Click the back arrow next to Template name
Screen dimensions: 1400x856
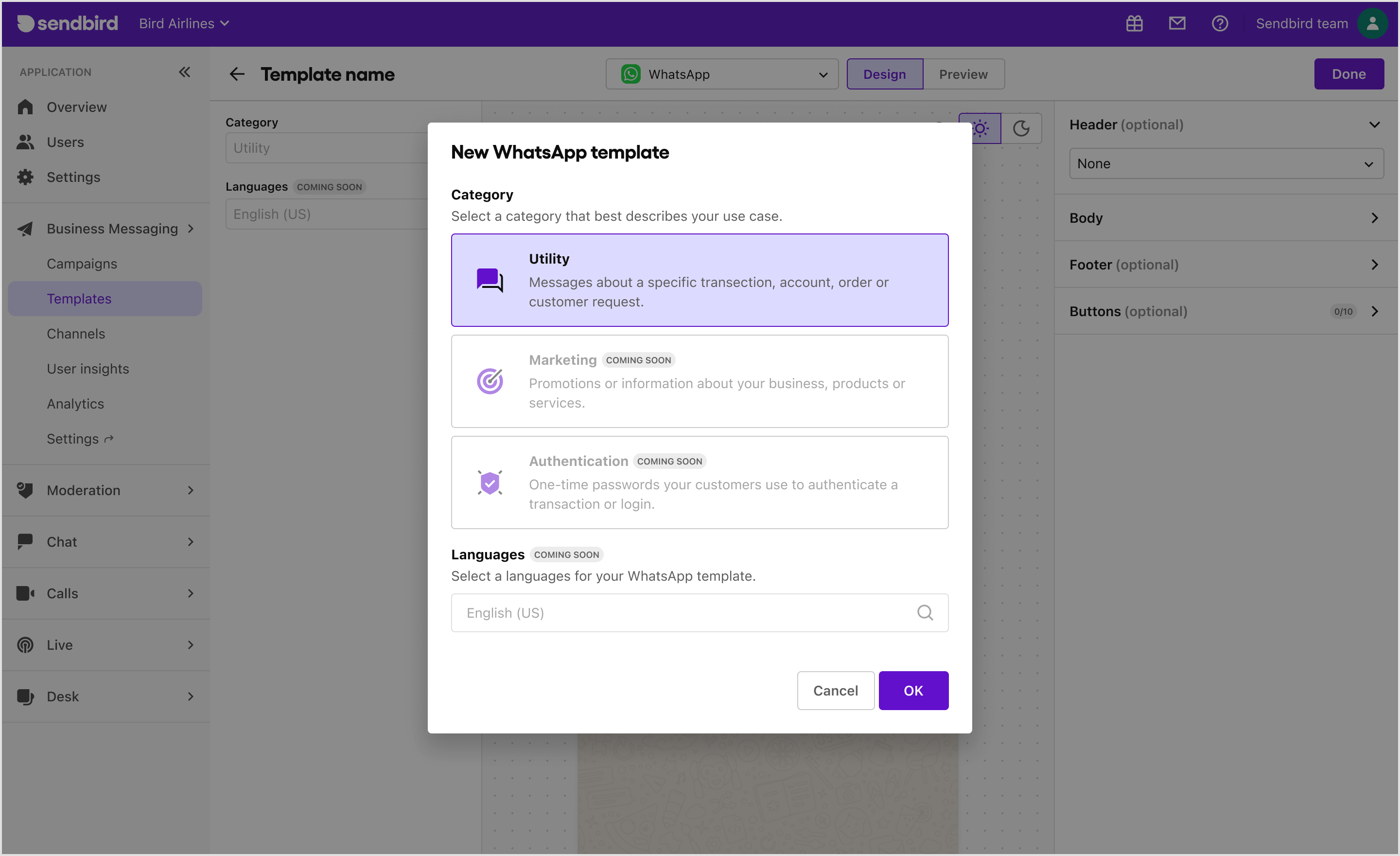pos(236,74)
